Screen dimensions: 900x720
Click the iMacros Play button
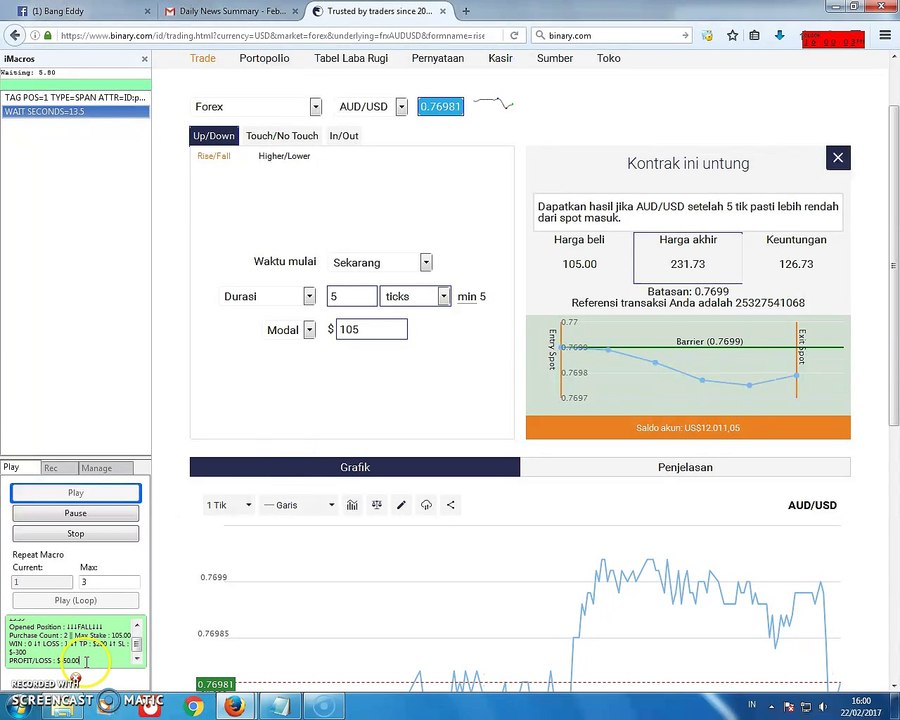(76, 493)
